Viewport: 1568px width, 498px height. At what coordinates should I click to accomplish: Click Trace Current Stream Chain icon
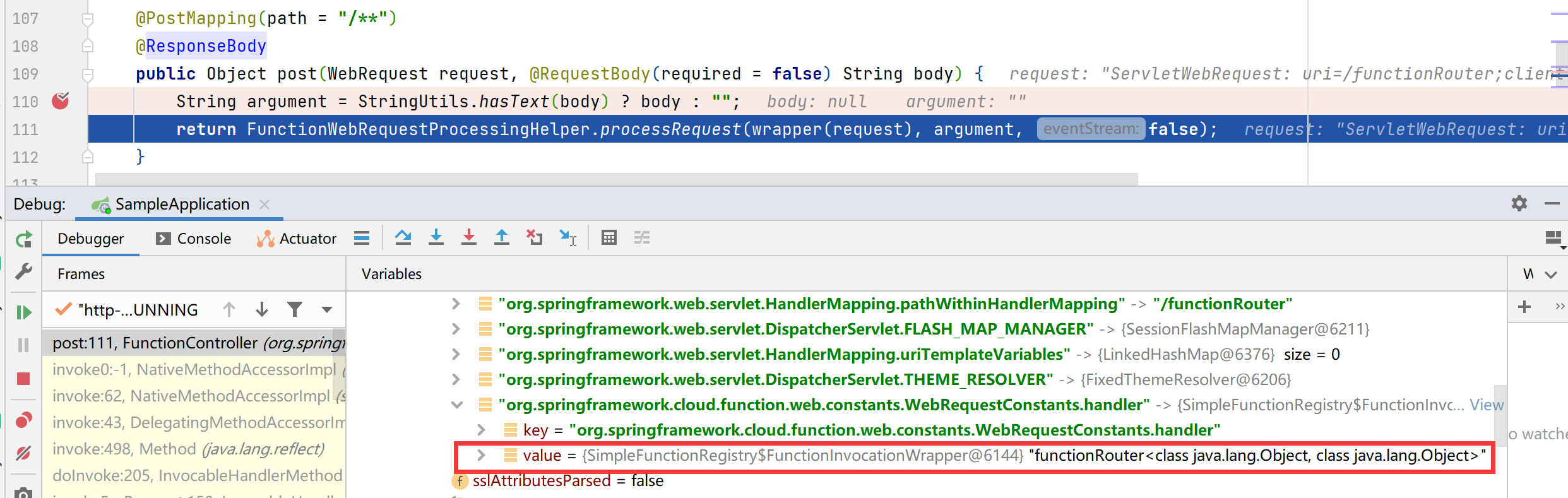tap(641, 238)
